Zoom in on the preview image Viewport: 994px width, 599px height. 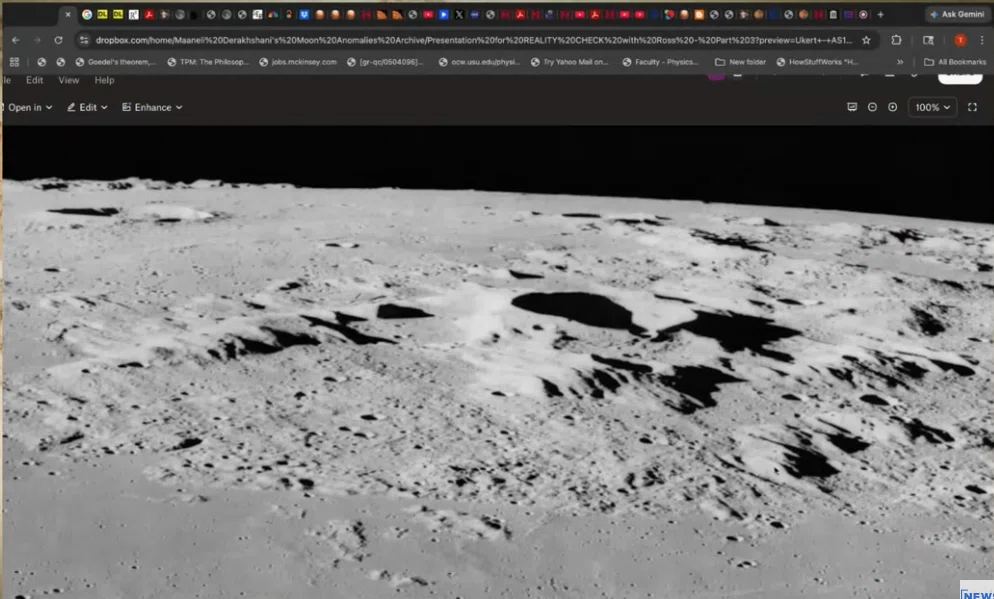click(x=893, y=107)
